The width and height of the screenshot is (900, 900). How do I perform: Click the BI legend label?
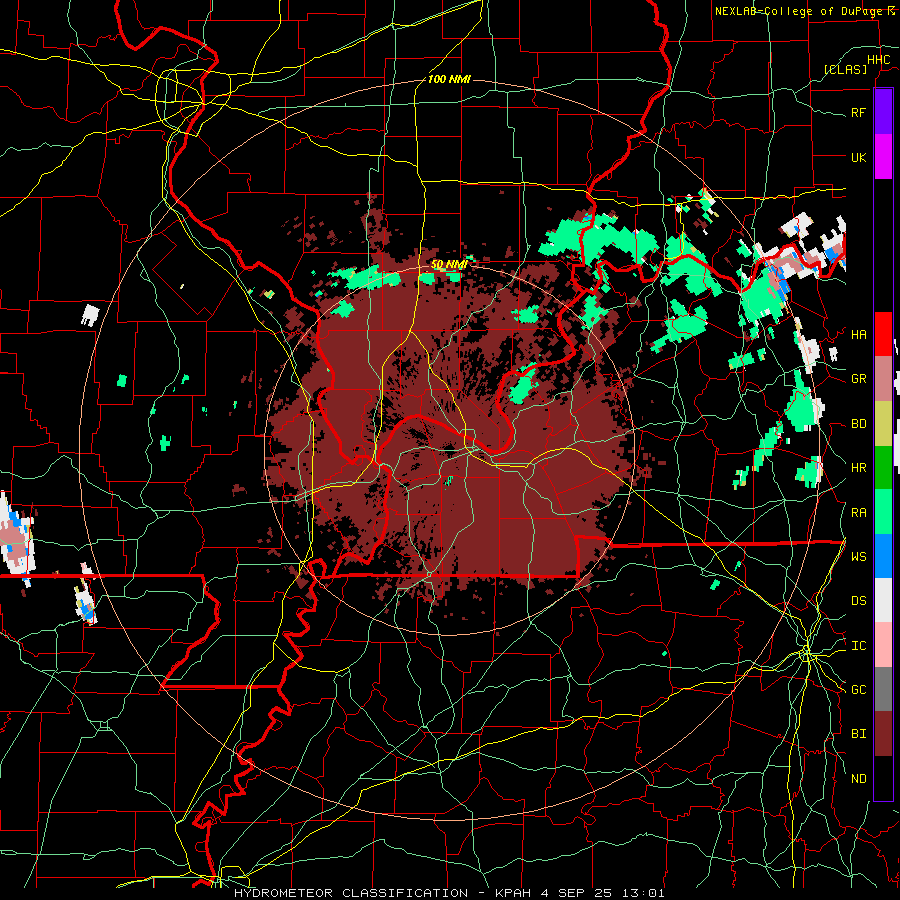[x=859, y=734]
